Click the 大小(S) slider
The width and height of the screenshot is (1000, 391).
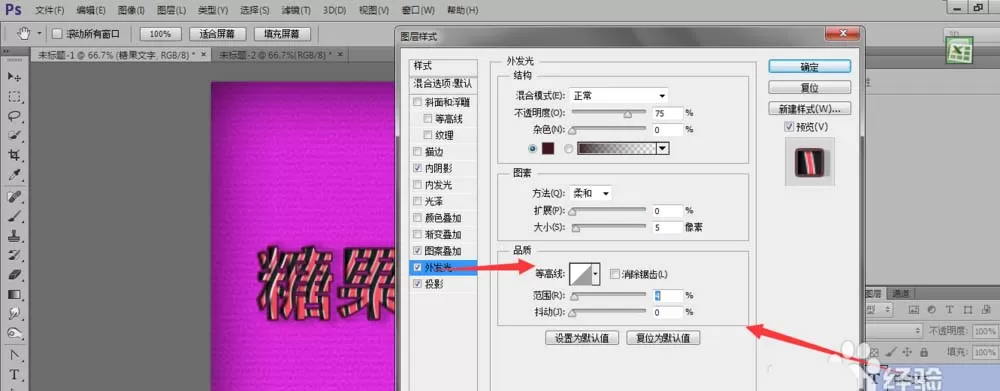click(608, 227)
